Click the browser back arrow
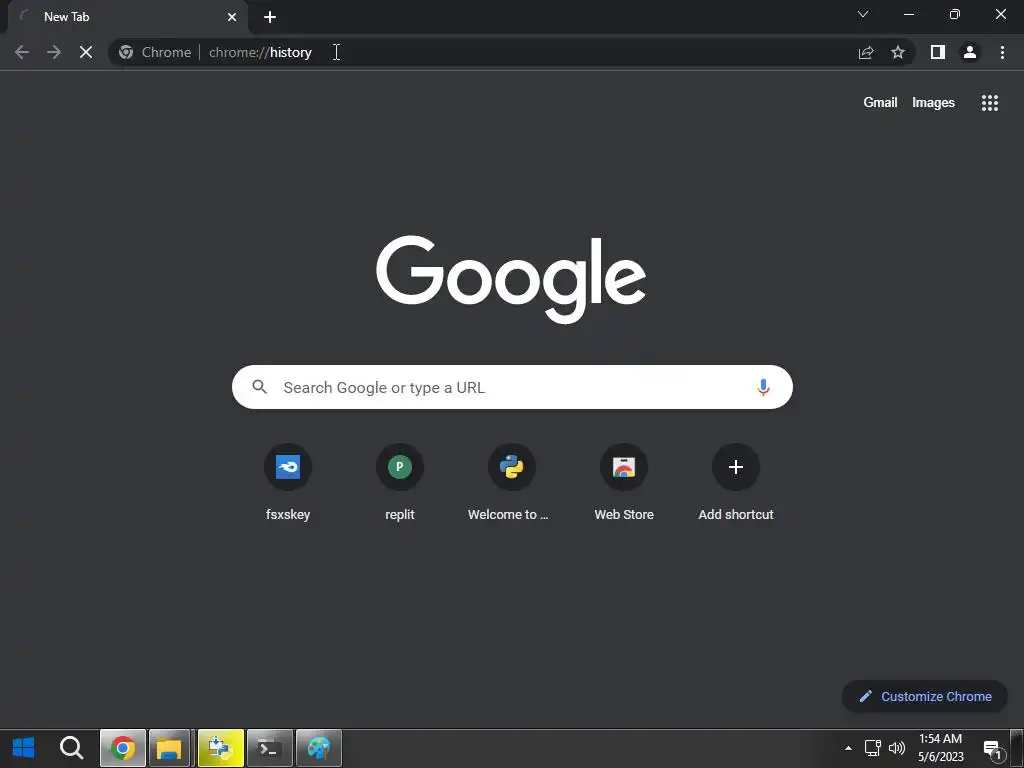The width and height of the screenshot is (1024, 768). click(x=22, y=52)
